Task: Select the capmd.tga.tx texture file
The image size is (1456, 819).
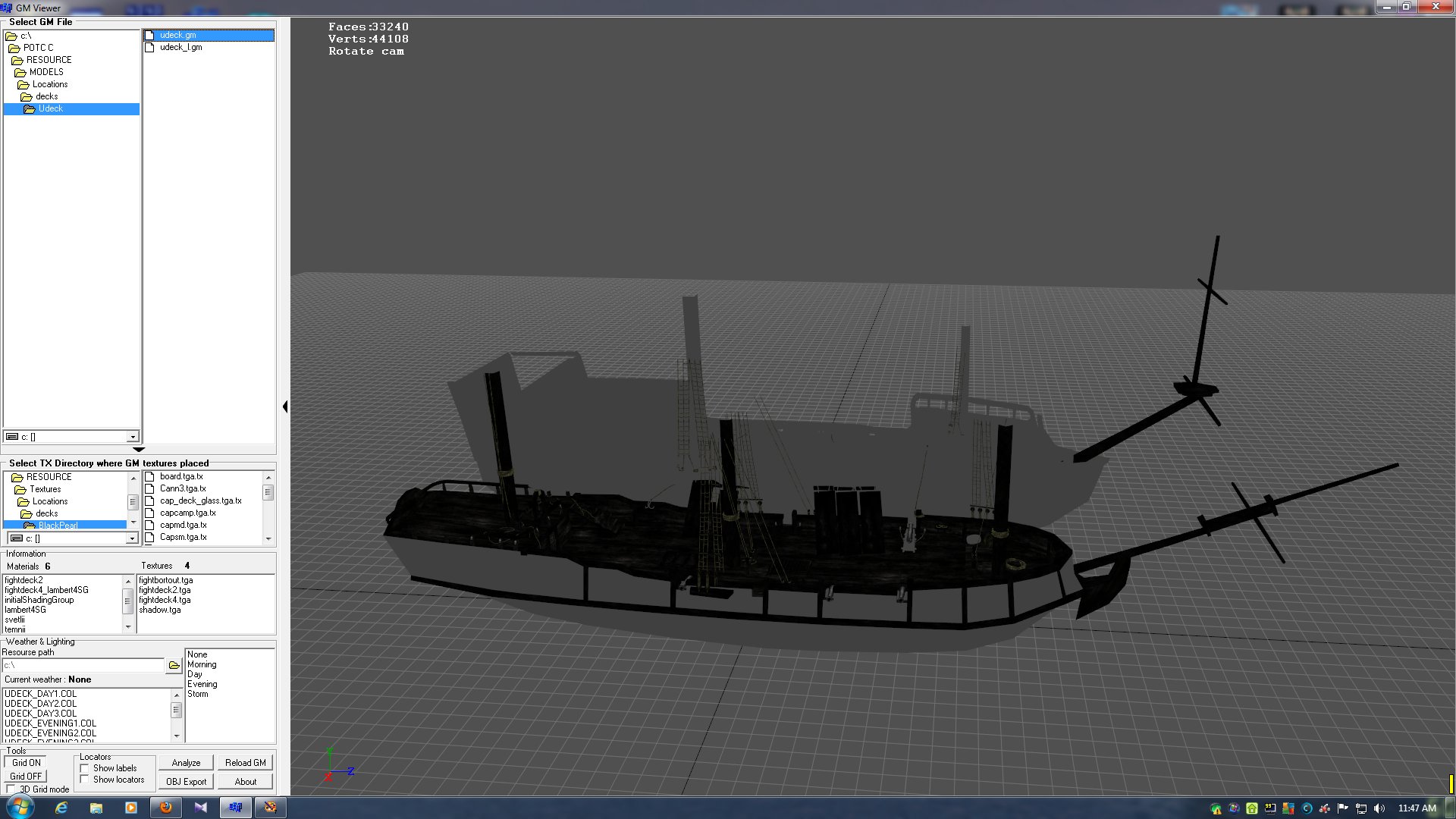Action: point(183,526)
